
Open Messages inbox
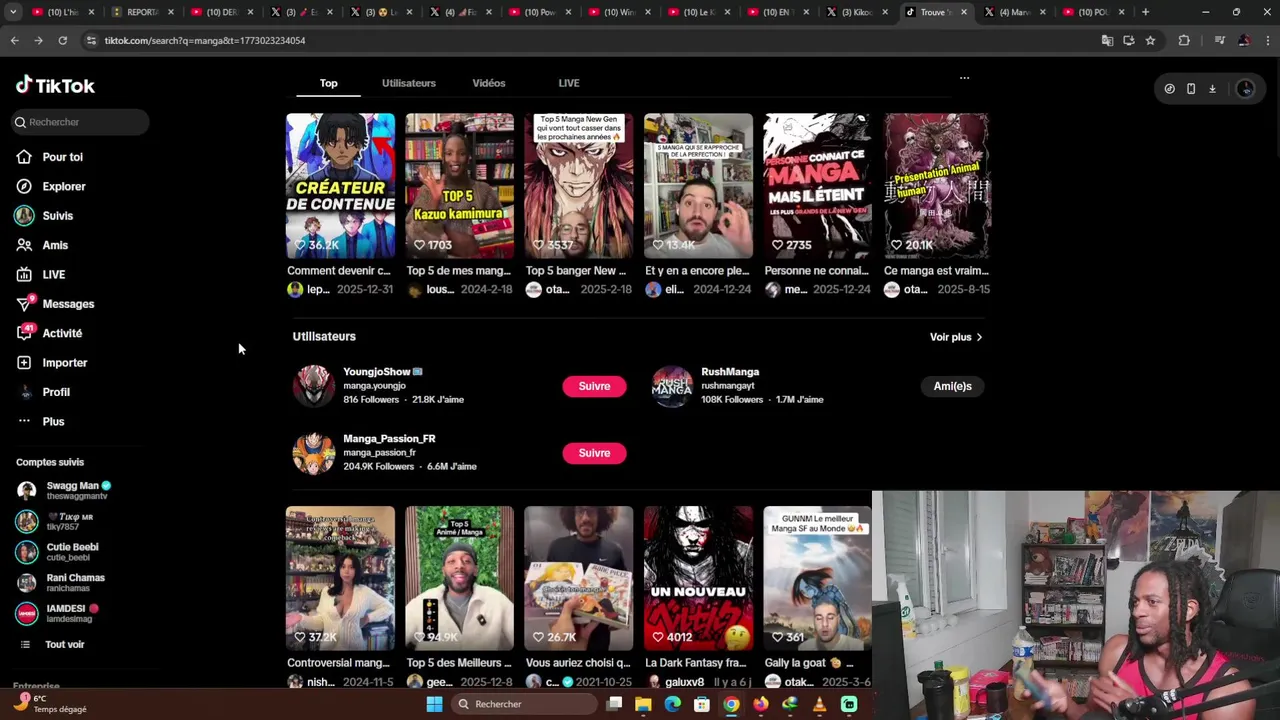point(68,304)
